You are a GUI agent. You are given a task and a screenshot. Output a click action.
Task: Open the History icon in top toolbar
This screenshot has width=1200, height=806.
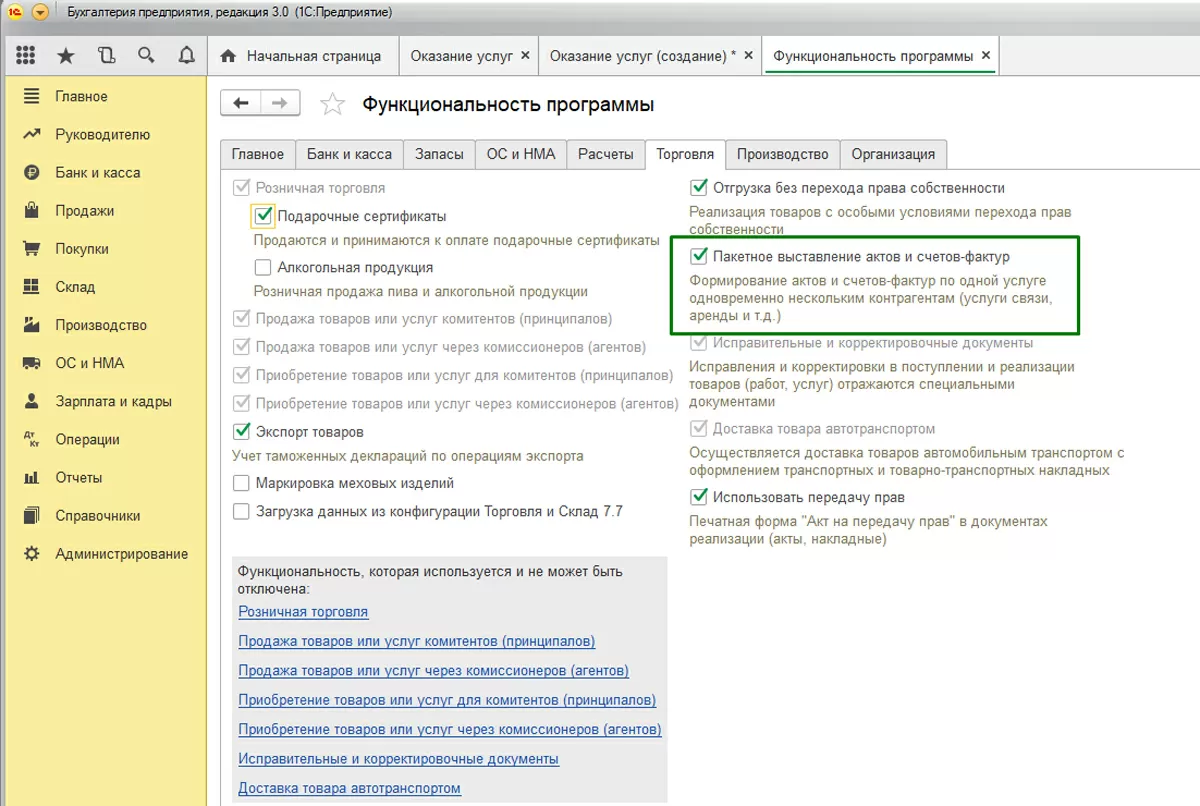106,56
